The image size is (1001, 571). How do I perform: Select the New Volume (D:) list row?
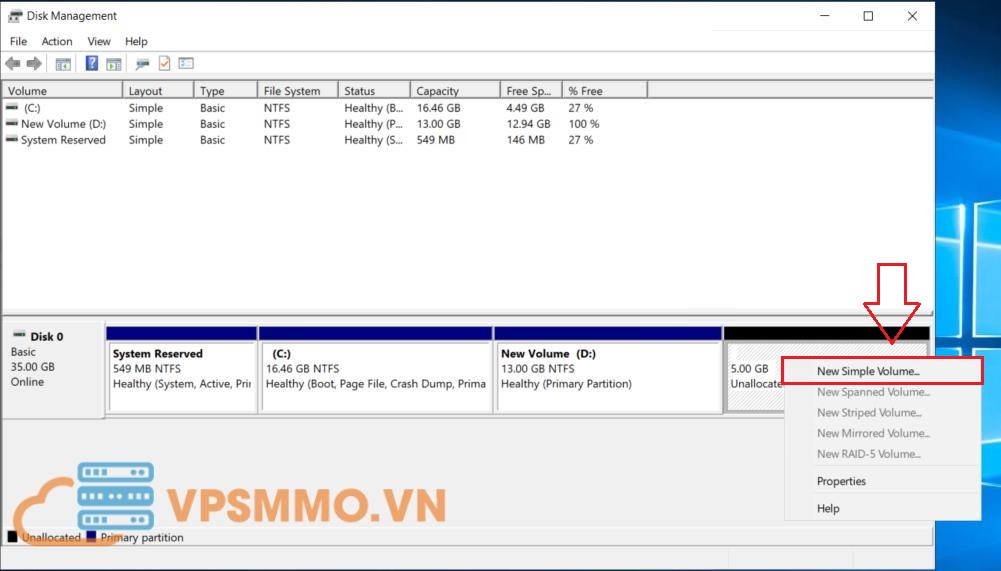[62, 124]
